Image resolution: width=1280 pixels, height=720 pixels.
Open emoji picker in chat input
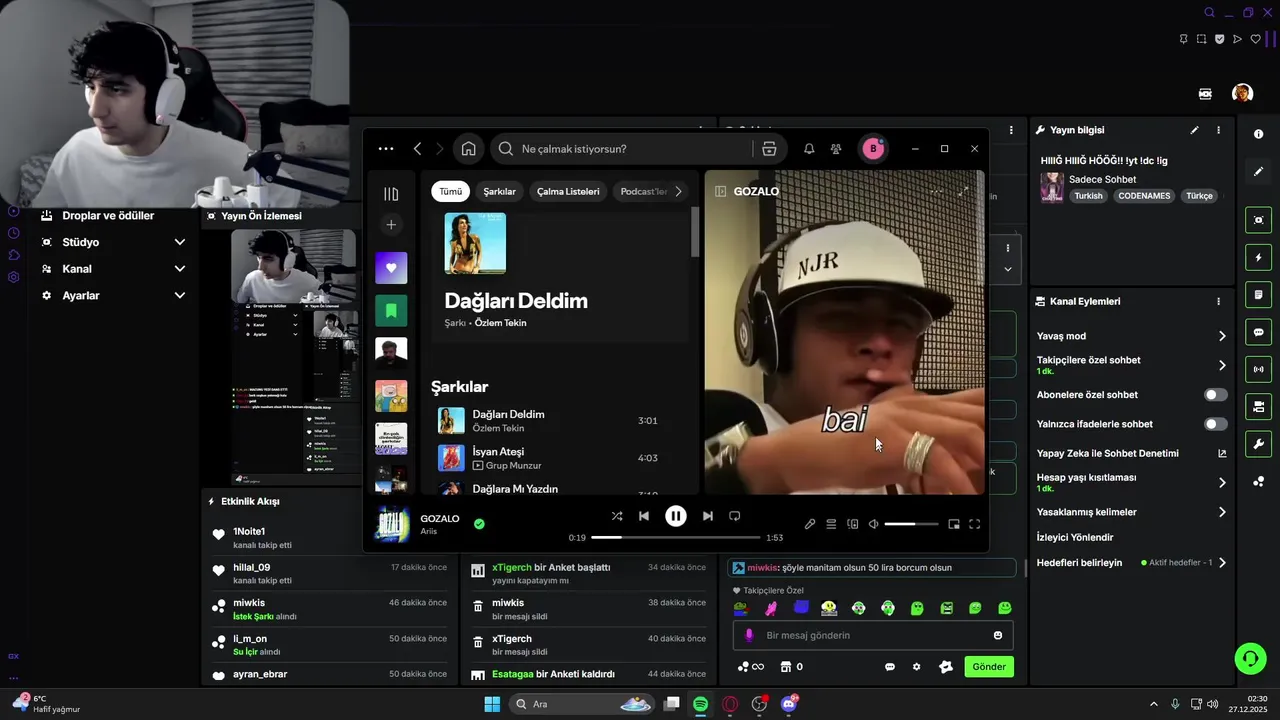[x=998, y=635]
